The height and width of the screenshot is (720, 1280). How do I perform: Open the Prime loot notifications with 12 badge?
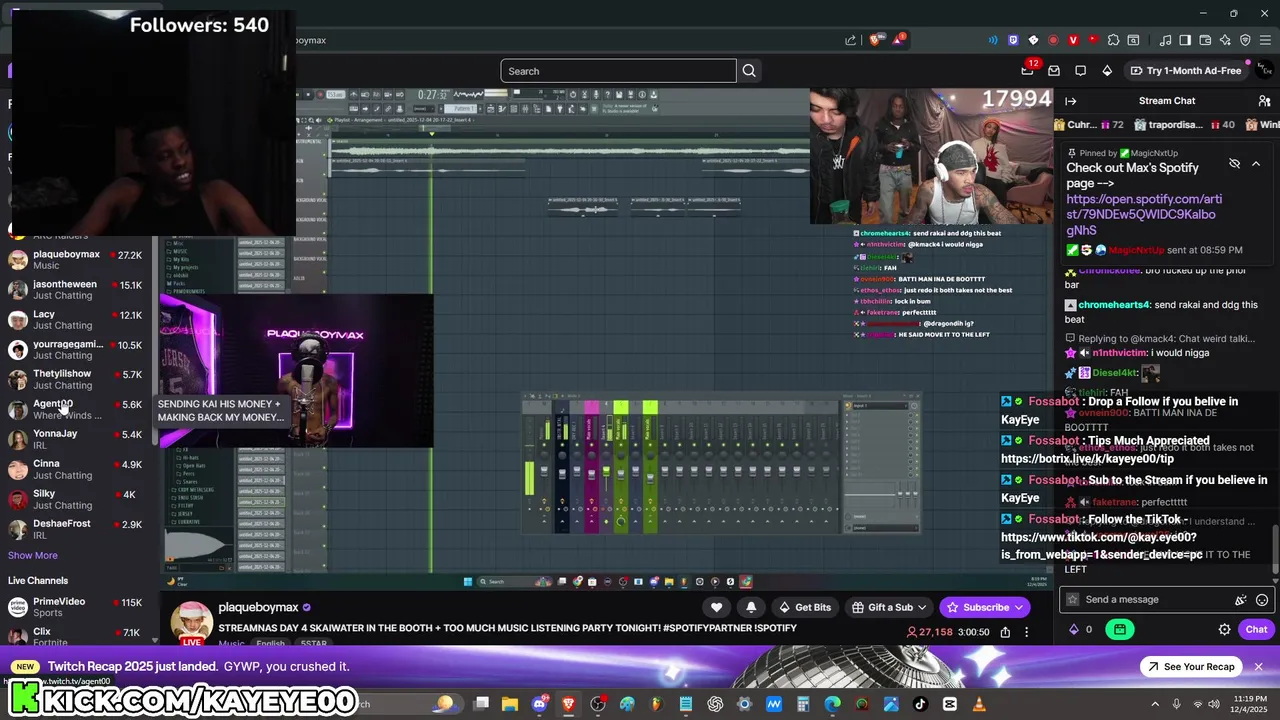[x=1028, y=70]
